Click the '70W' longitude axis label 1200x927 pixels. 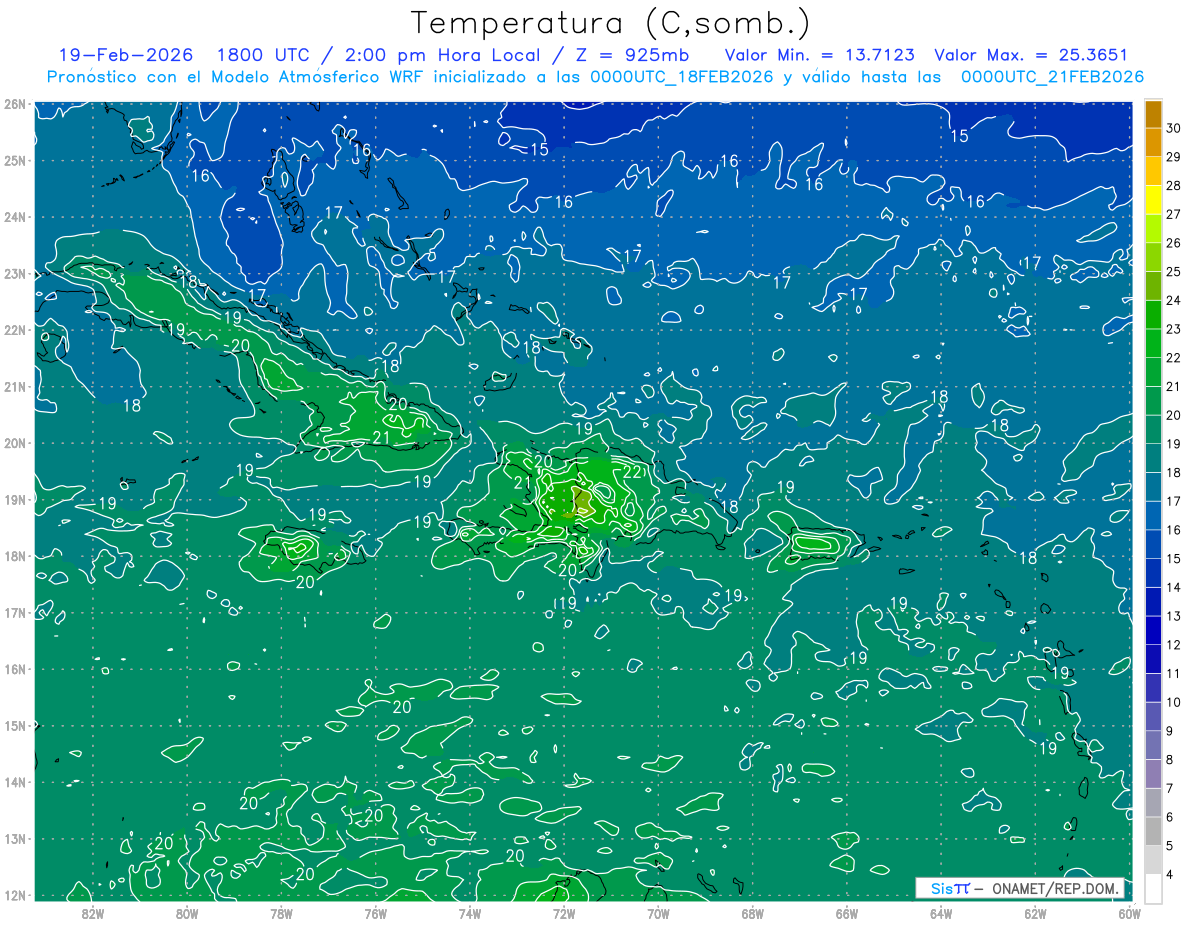pyautogui.click(x=658, y=913)
